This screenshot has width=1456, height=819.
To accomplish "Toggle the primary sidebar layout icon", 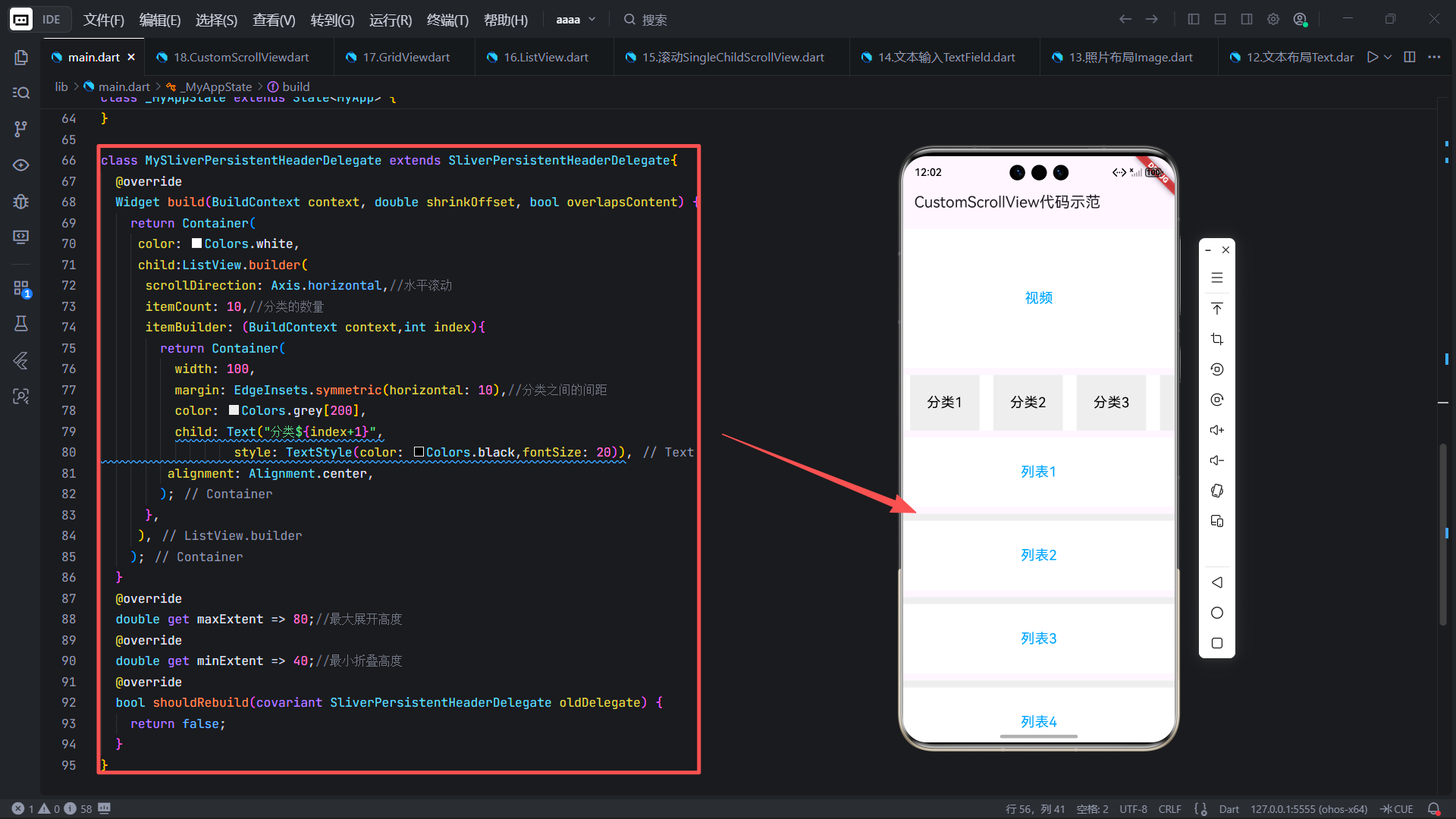I will 1194,20.
